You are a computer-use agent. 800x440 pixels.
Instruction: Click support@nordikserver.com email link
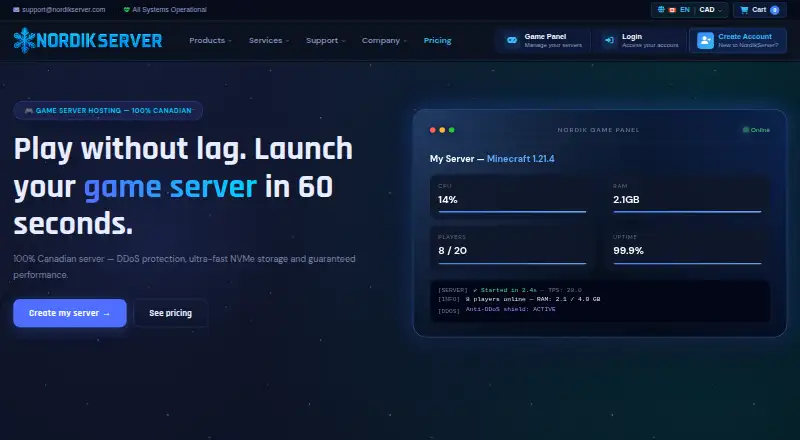(64, 10)
